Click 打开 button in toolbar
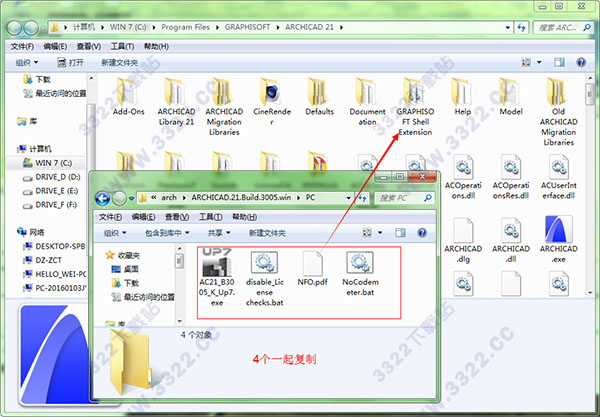 coord(70,62)
